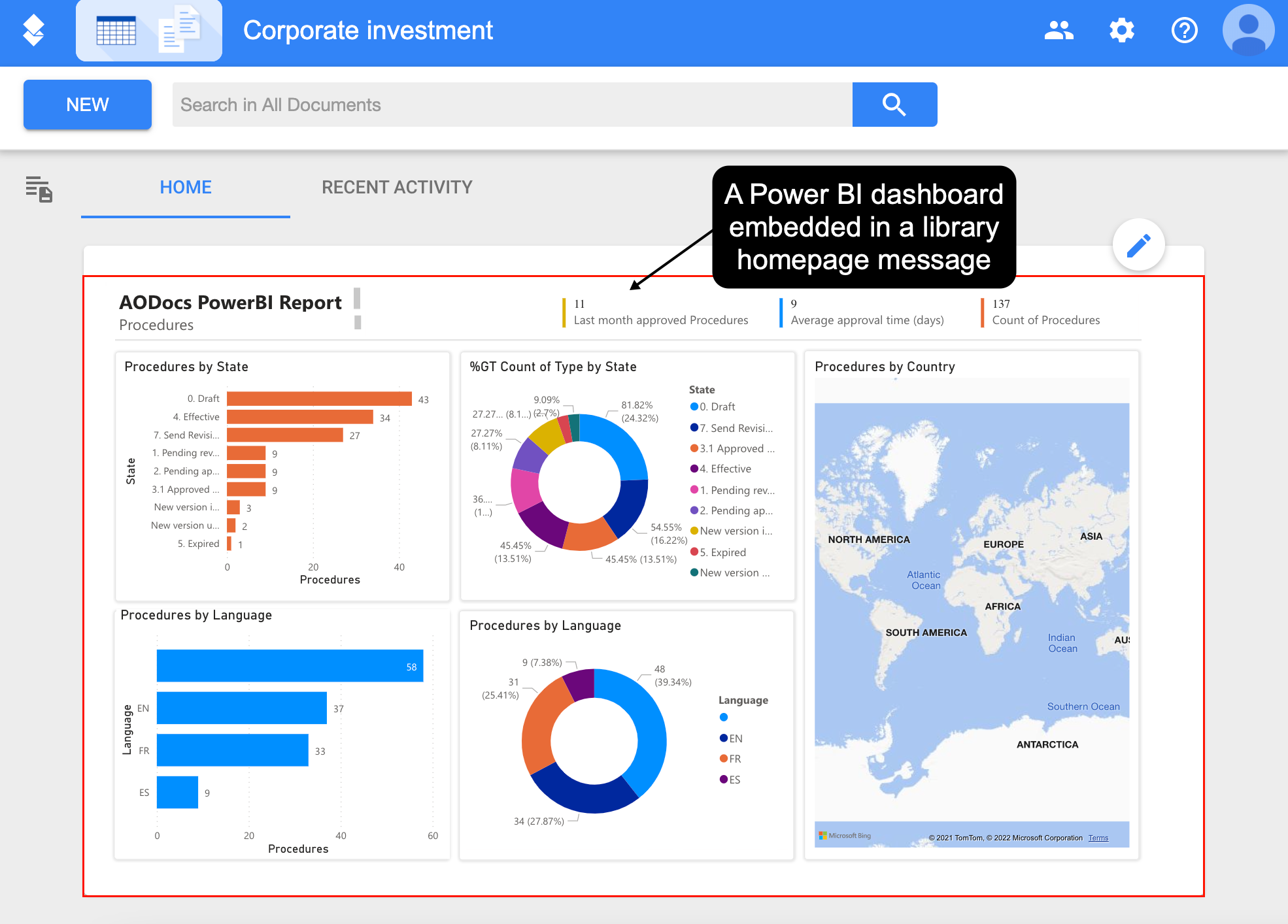This screenshot has height=924, width=1288.
Task: Click ANTARCTICA label on map
Action: click(1047, 744)
